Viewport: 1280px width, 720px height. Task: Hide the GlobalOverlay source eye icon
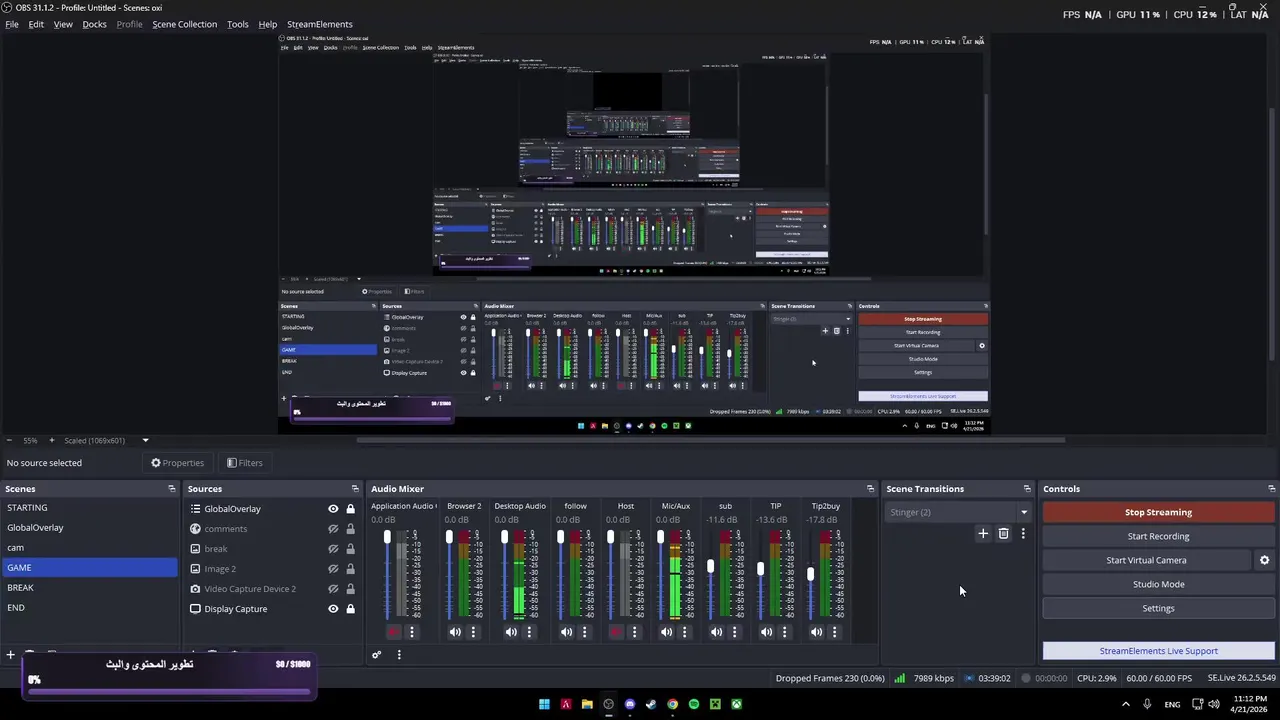coord(333,509)
